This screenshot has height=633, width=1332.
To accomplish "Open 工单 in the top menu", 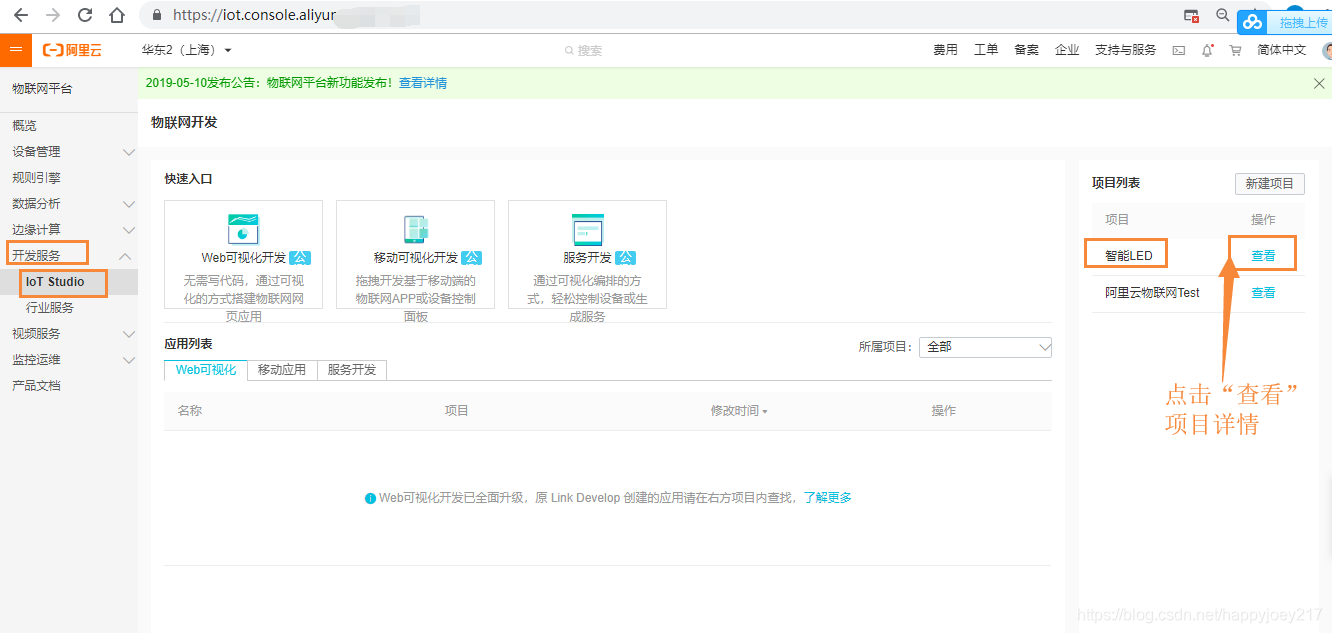I will [986, 50].
